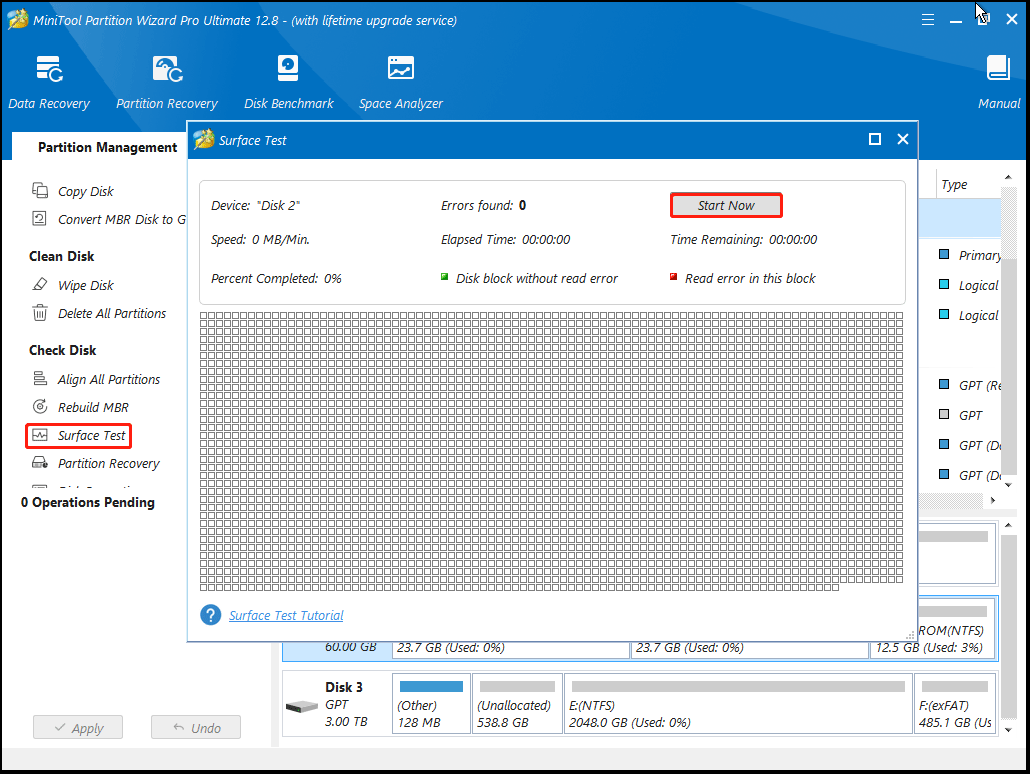Select the Partition Management tab
1030x774 pixels.
pyautogui.click(x=107, y=147)
